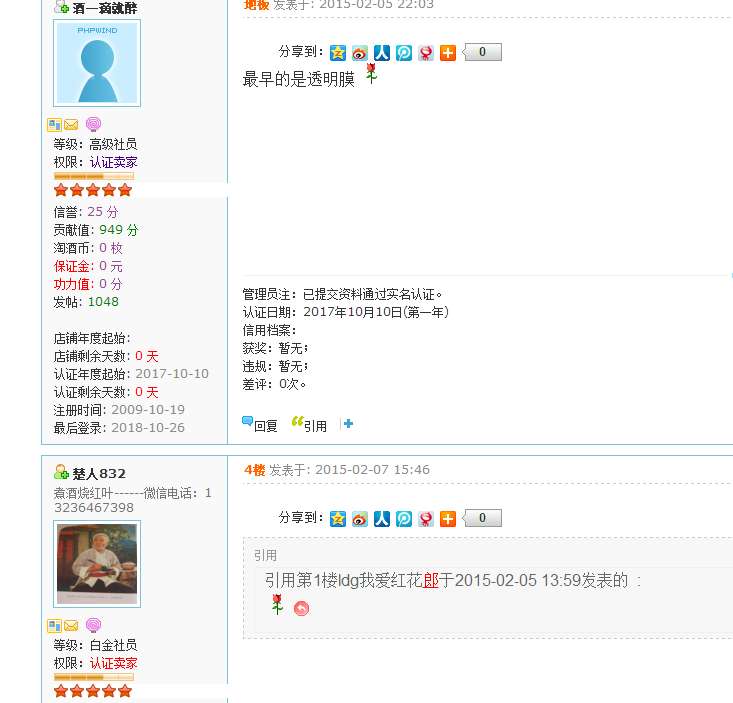Quote the 最早的是透明膜 post
Screen dimensions: 733x703
(309, 424)
